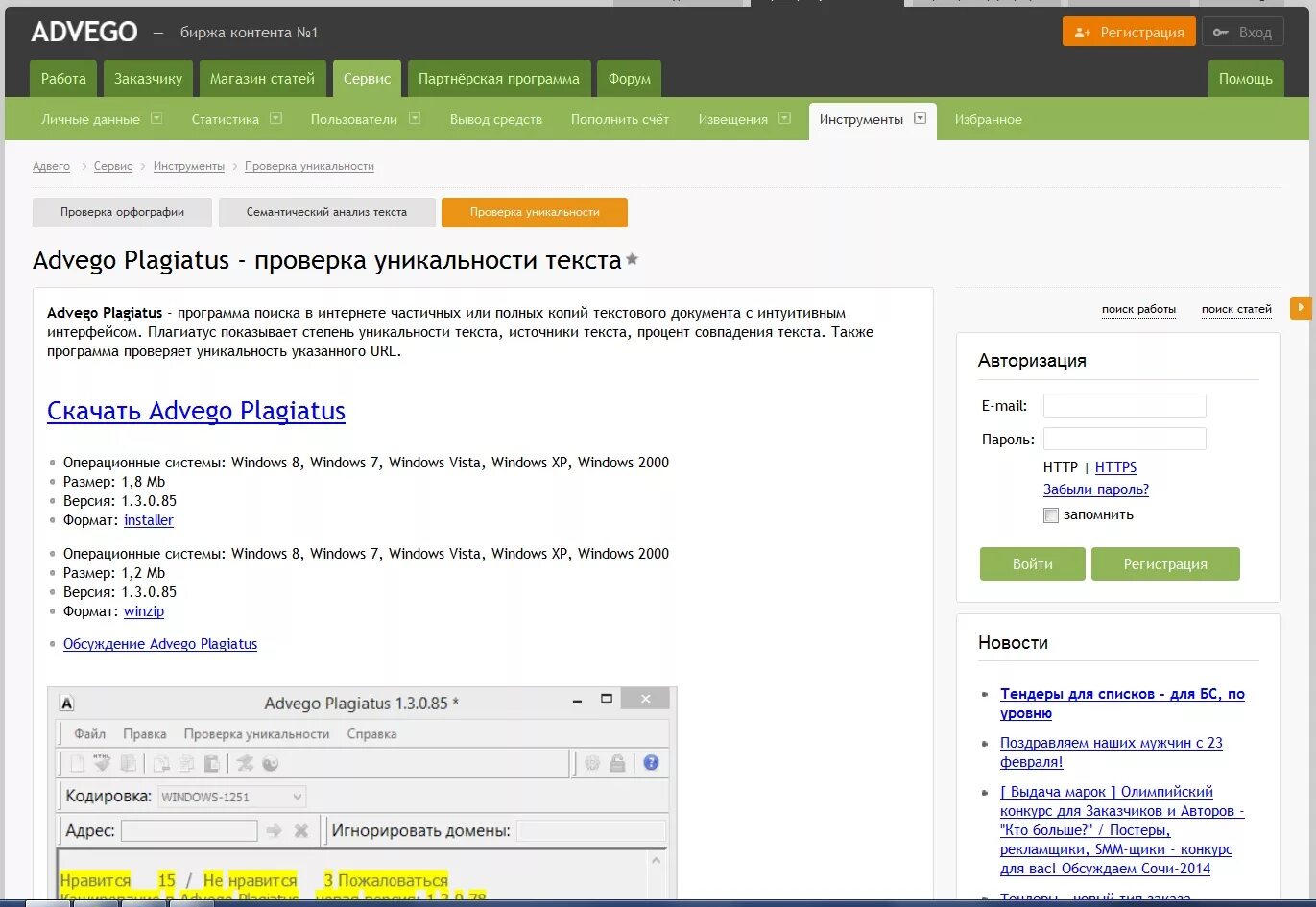
Task: Switch to Семантический анализ текста
Action: click(x=326, y=212)
